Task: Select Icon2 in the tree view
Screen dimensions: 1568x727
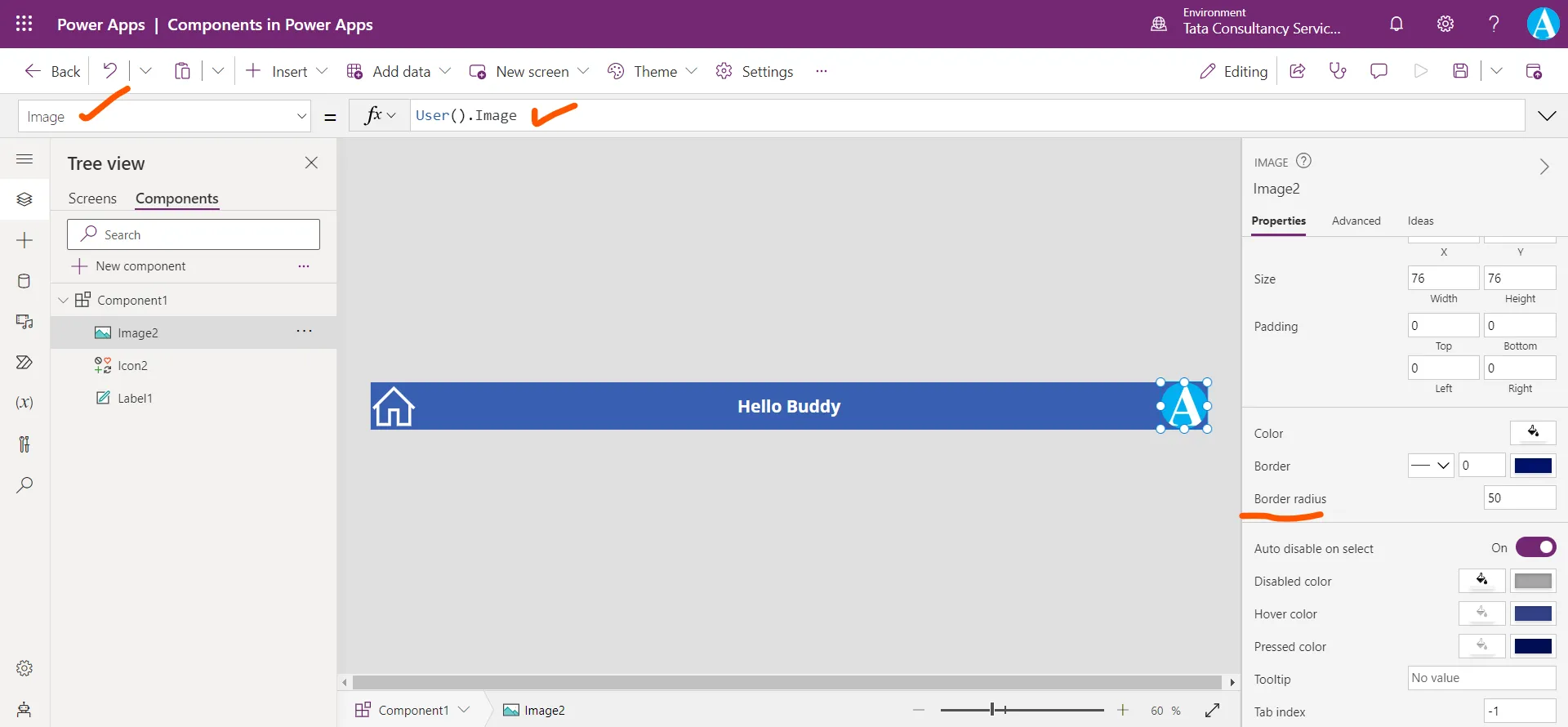Action: pyautogui.click(x=194, y=365)
